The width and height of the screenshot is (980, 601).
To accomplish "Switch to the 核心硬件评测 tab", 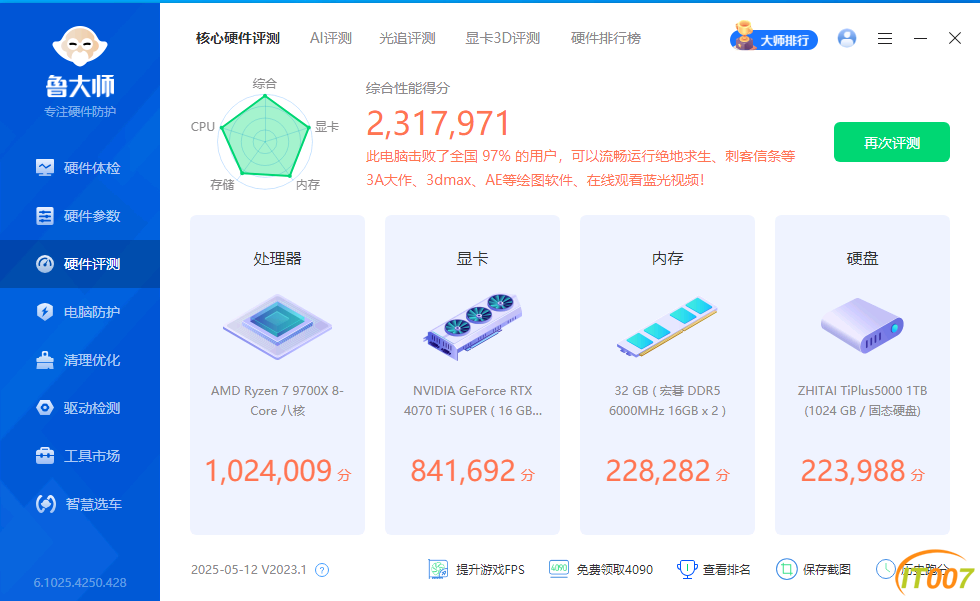I will (x=238, y=38).
